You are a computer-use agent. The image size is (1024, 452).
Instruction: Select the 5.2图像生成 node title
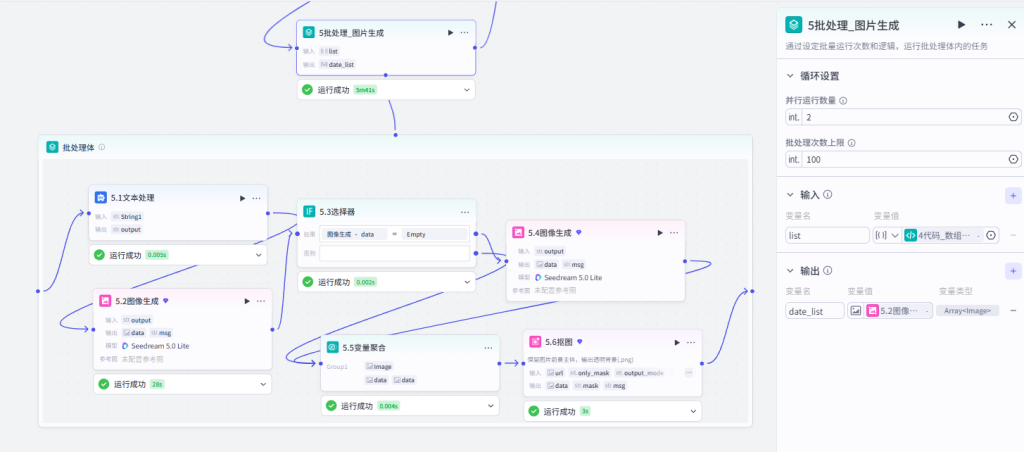136,301
